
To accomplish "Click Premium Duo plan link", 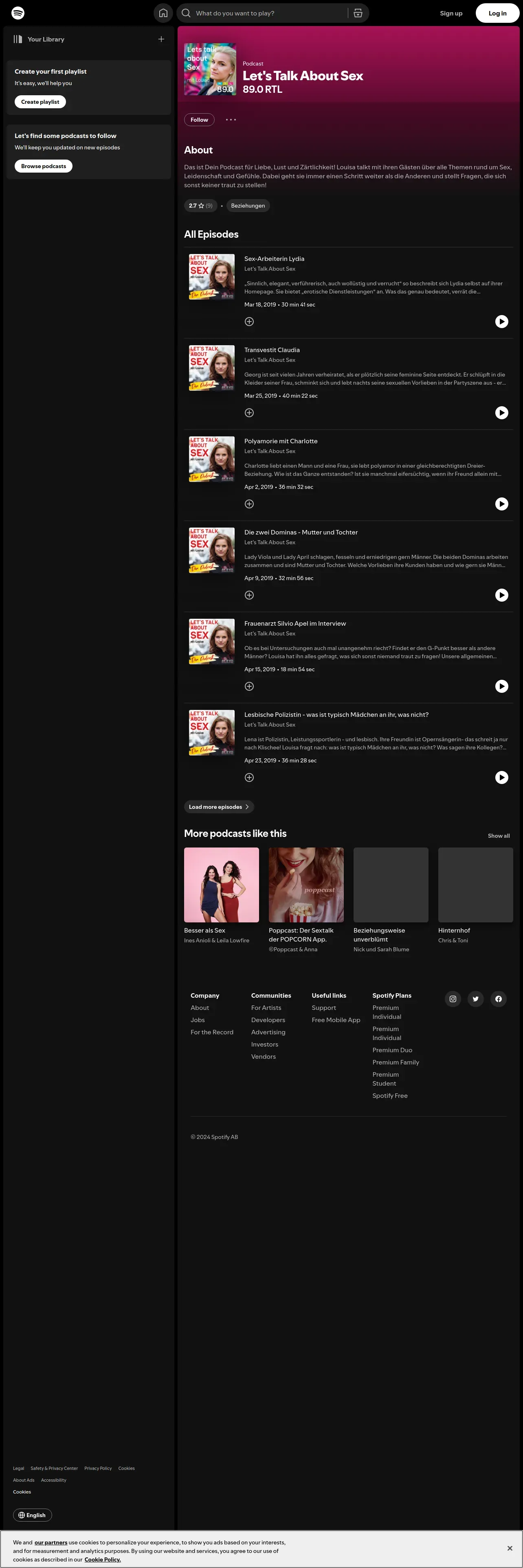I will [392, 1050].
